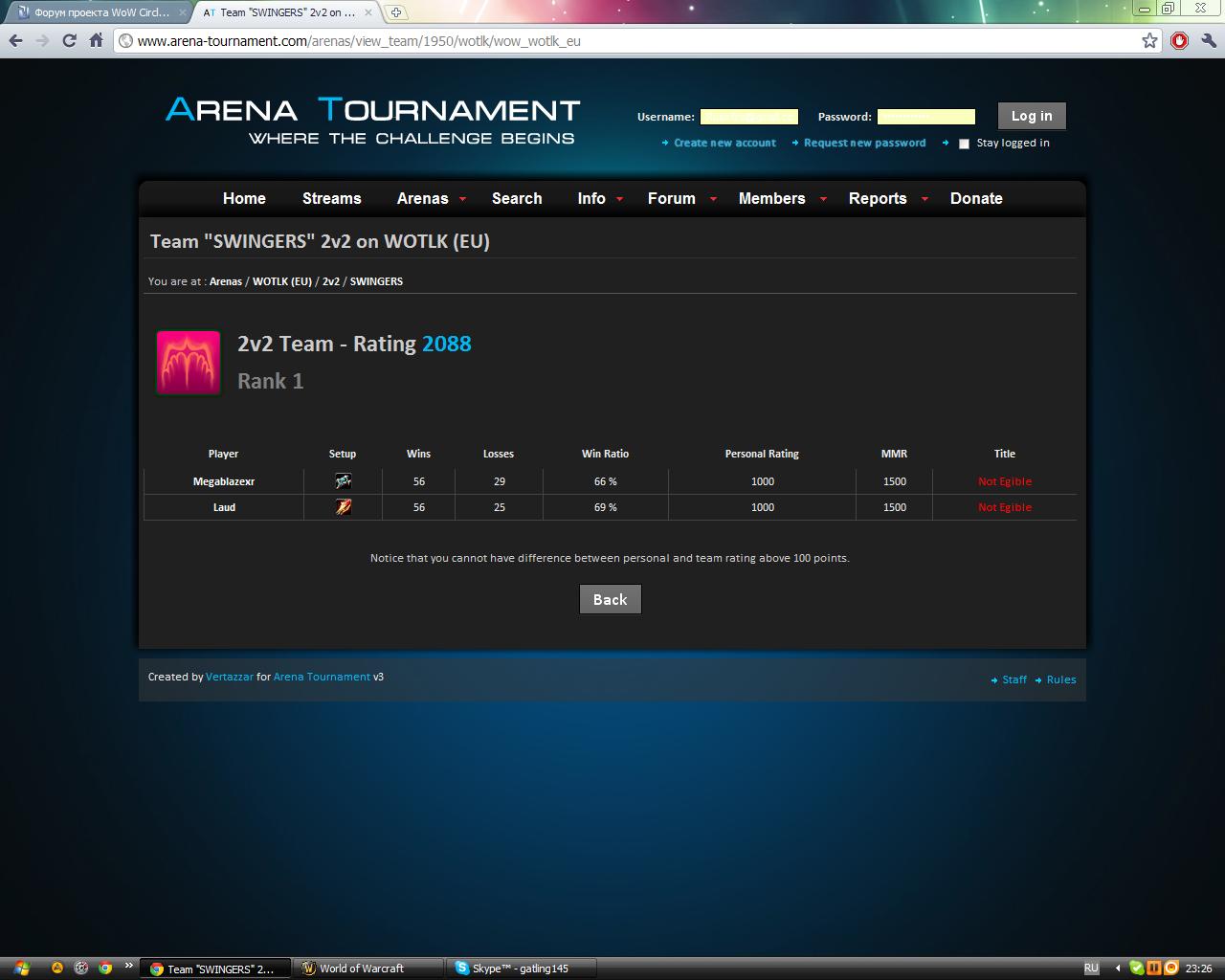Reload the page with the refresh icon
Viewport: 1225px width, 980px height.
pos(69,40)
